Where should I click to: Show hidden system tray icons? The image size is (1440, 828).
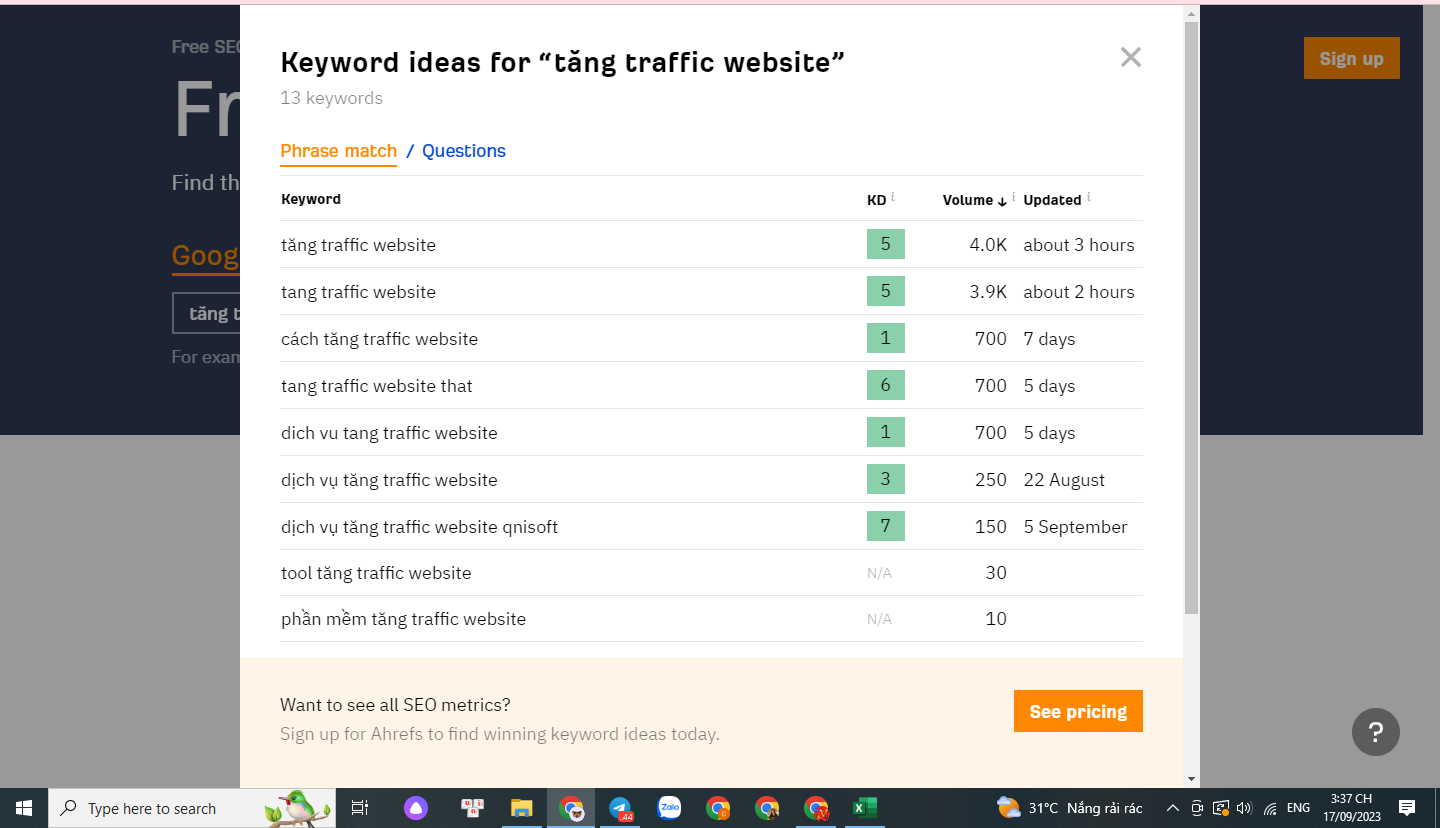click(1172, 808)
